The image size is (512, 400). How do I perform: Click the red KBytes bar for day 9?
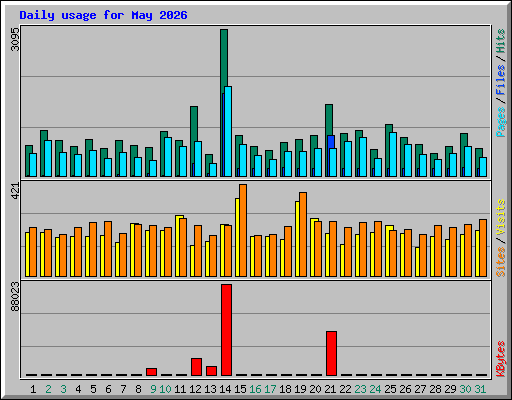[151, 372]
